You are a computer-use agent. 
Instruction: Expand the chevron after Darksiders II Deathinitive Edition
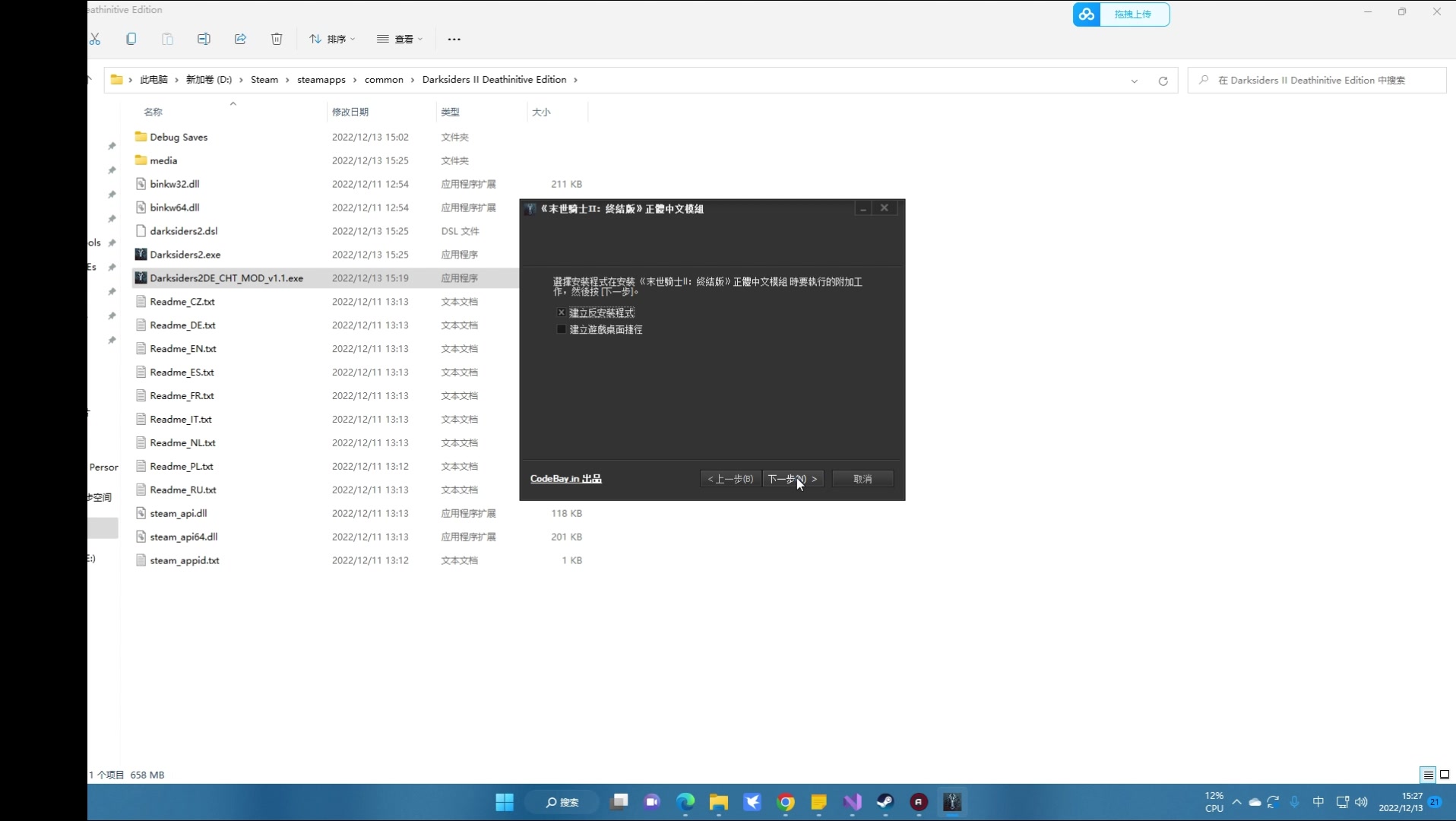tap(575, 80)
